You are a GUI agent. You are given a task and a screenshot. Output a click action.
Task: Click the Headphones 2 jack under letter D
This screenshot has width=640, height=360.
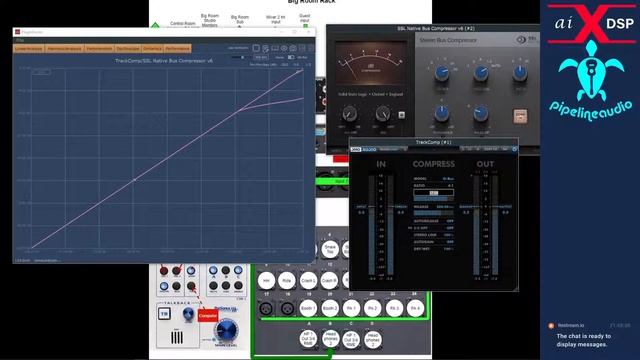(x=373, y=339)
